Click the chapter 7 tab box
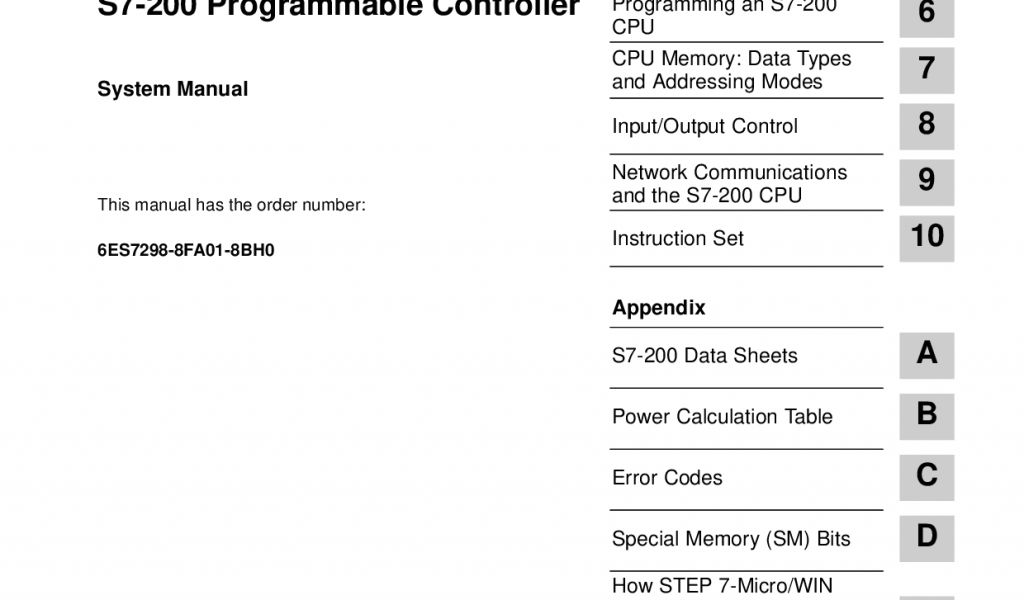This screenshot has width=1024, height=600. tap(926, 70)
